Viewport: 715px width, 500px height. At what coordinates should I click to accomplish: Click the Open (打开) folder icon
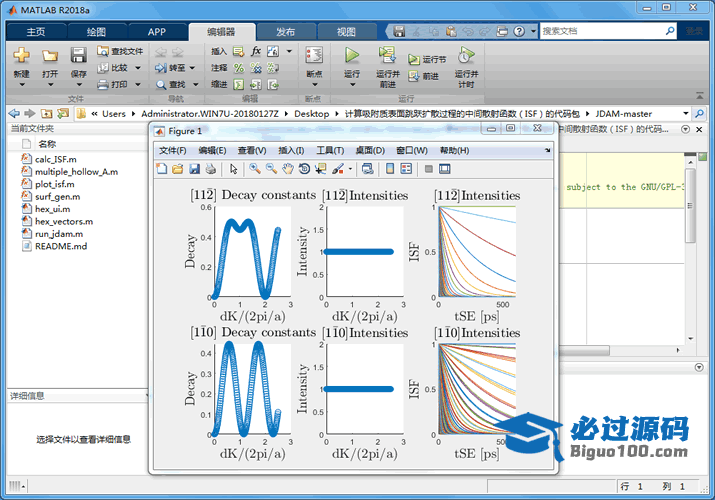(x=50, y=56)
